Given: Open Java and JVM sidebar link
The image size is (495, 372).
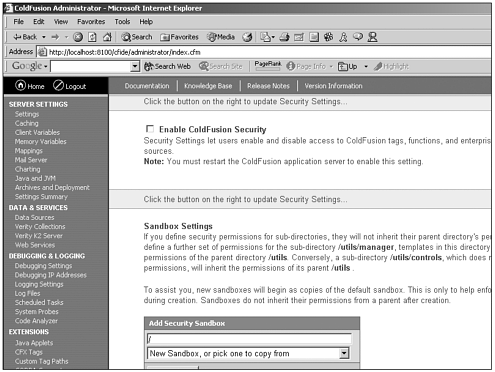Looking at the screenshot, I should pos(35,178).
